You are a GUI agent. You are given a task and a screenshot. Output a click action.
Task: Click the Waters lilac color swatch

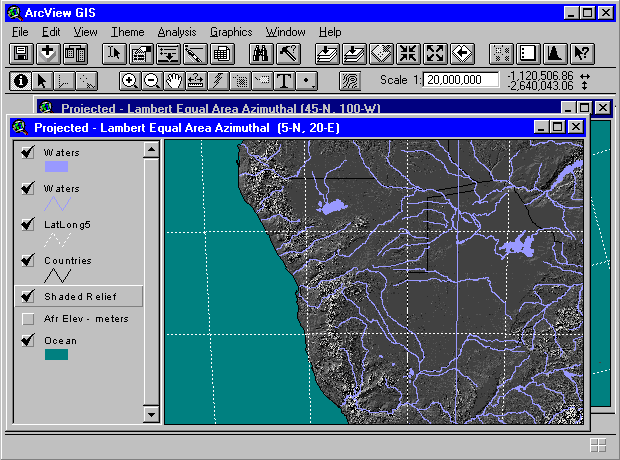pos(56,167)
